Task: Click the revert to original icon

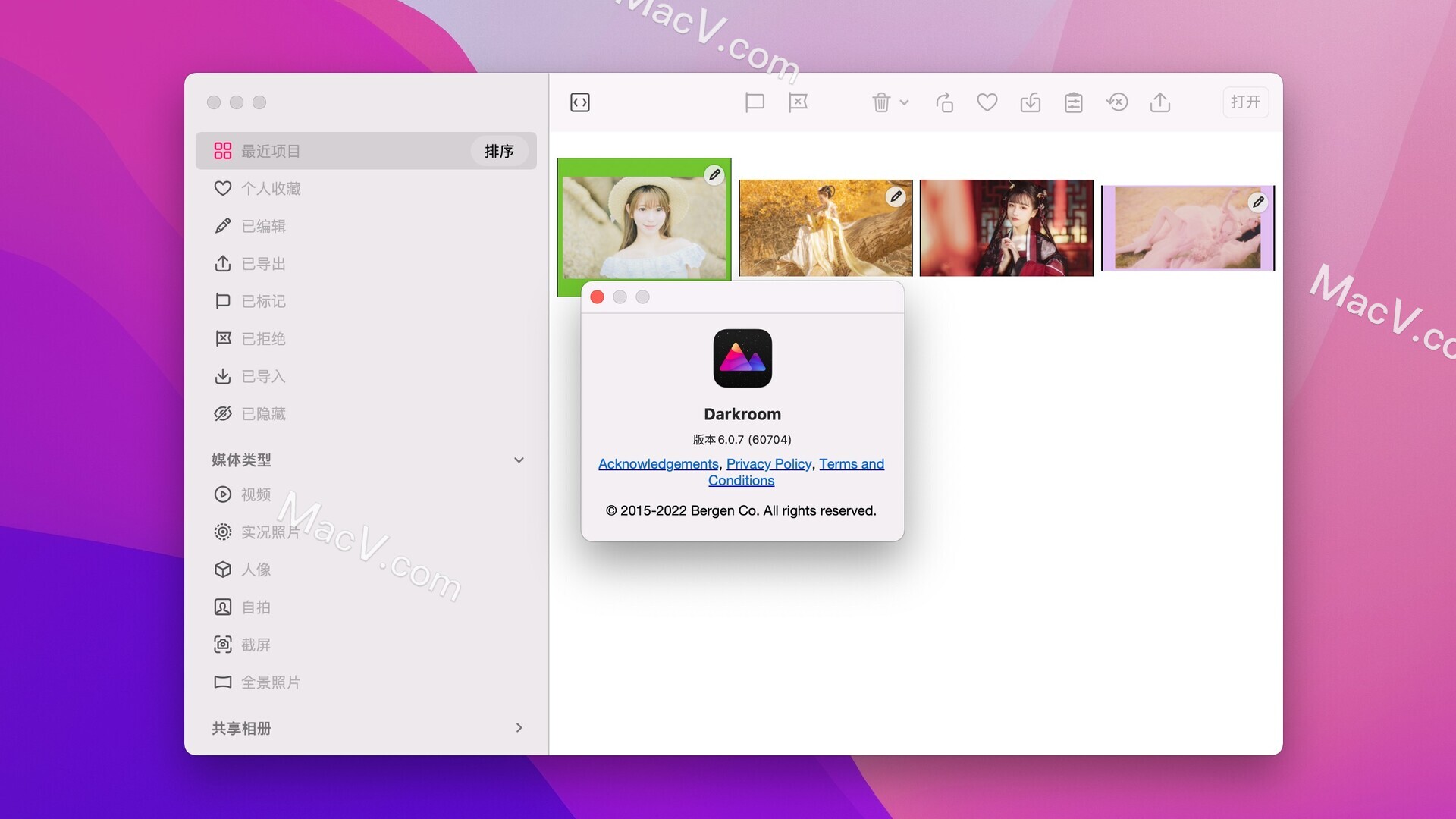Action: coord(1117,102)
